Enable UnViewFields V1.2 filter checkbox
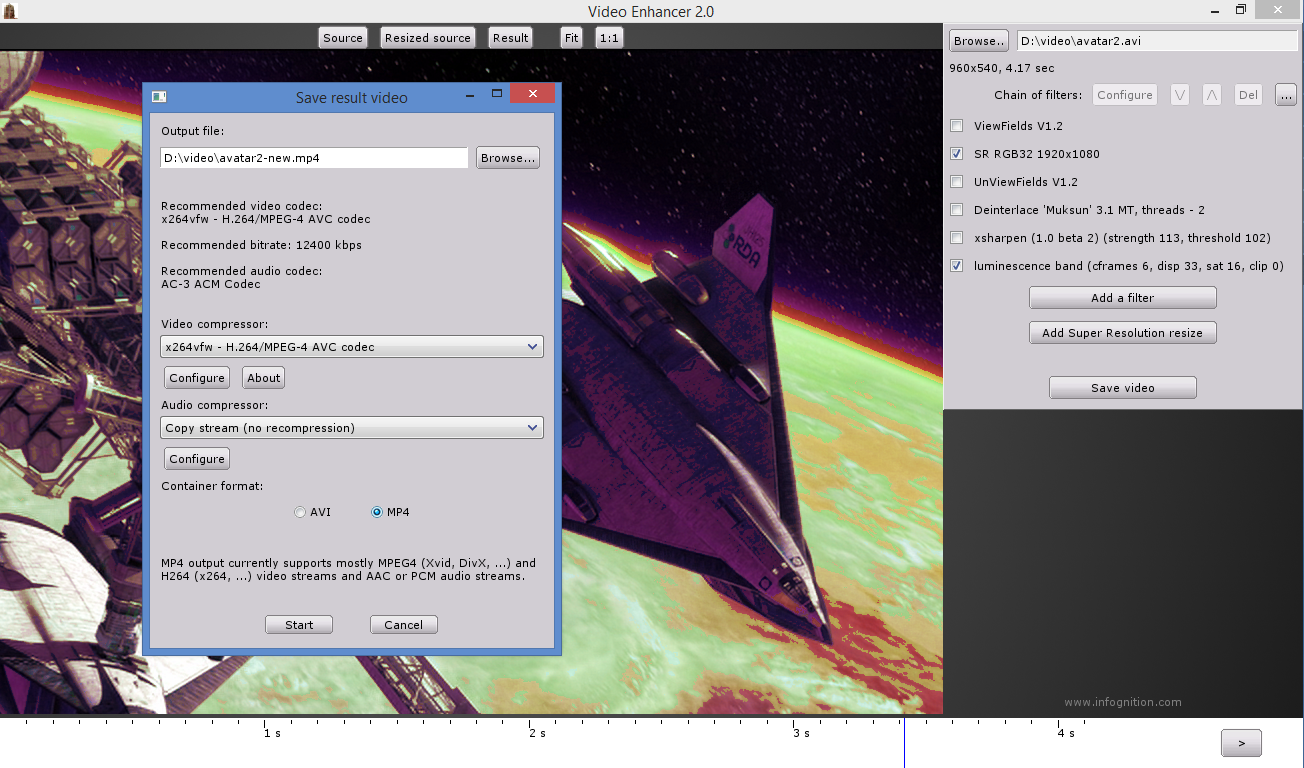This screenshot has width=1304, height=768. (957, 182)
